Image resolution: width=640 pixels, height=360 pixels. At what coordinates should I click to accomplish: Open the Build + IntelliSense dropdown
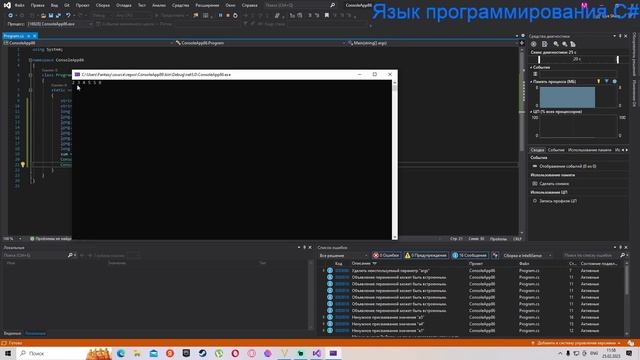pyautogui.click(x=527, y=255)
